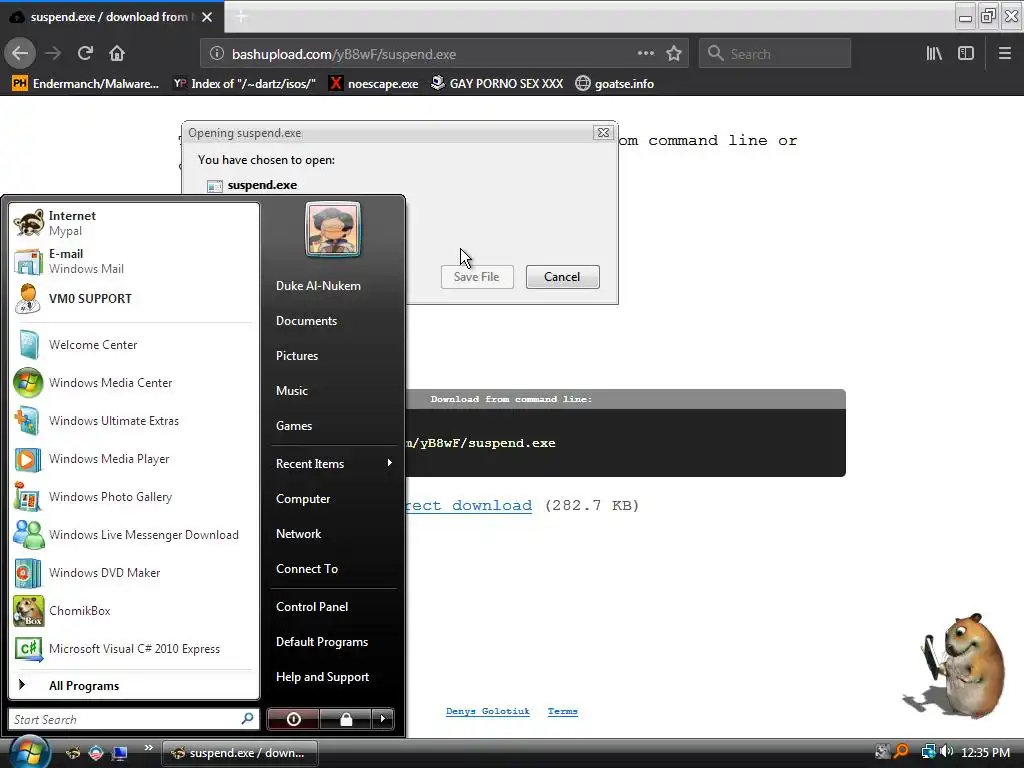Click the browser Search input field

click(x=775, y=54)
